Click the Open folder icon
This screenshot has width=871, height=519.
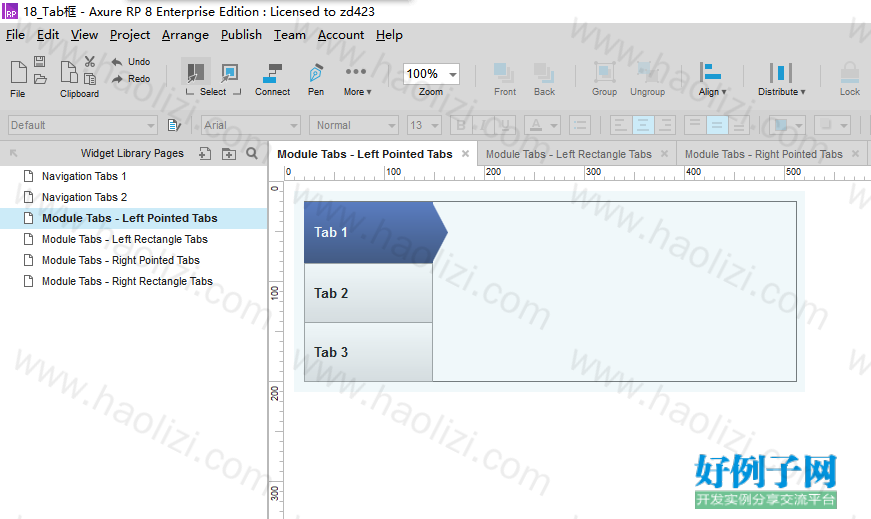[40, 79]
